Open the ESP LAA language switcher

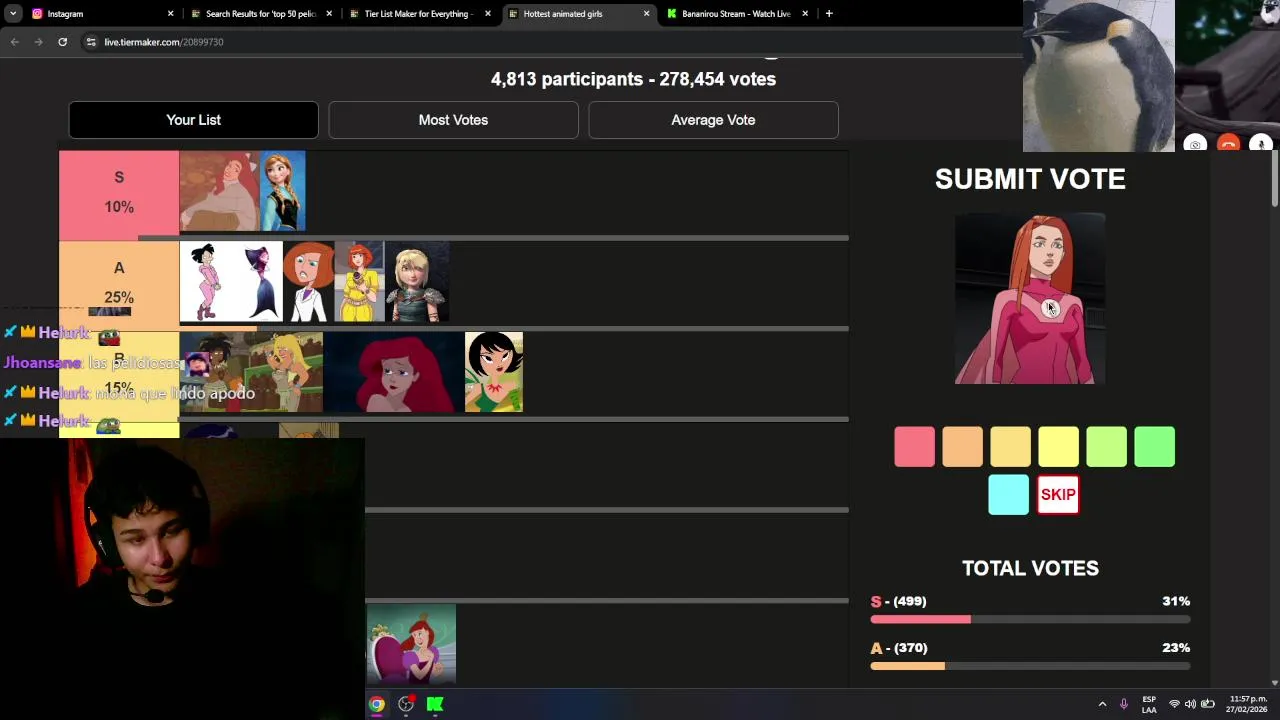1149,704
